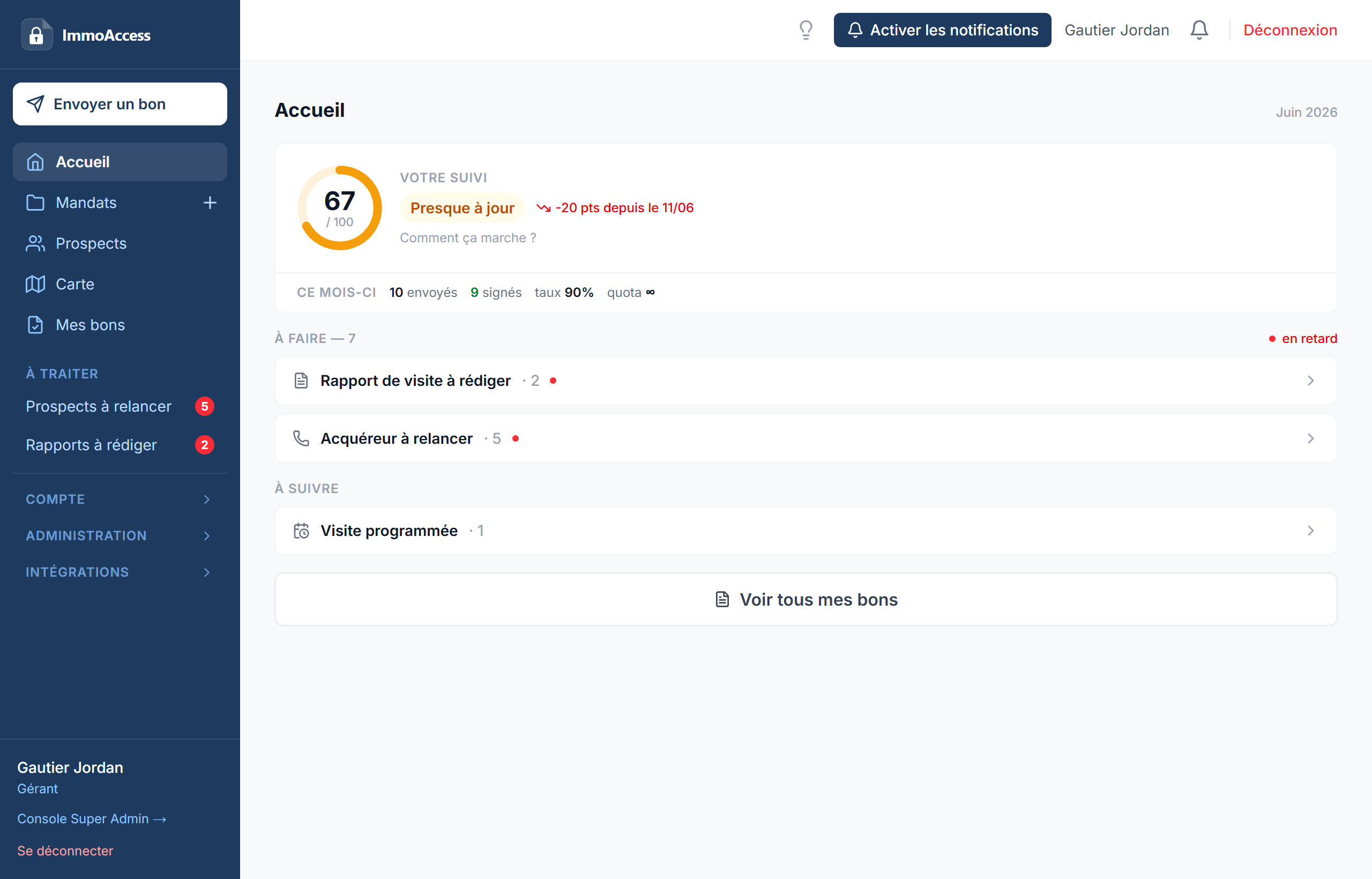Image resolution: width=1372 pixels, height=879 pixels.
Task: Open Visite programmée row chevron
Action: click(1311, 531)
